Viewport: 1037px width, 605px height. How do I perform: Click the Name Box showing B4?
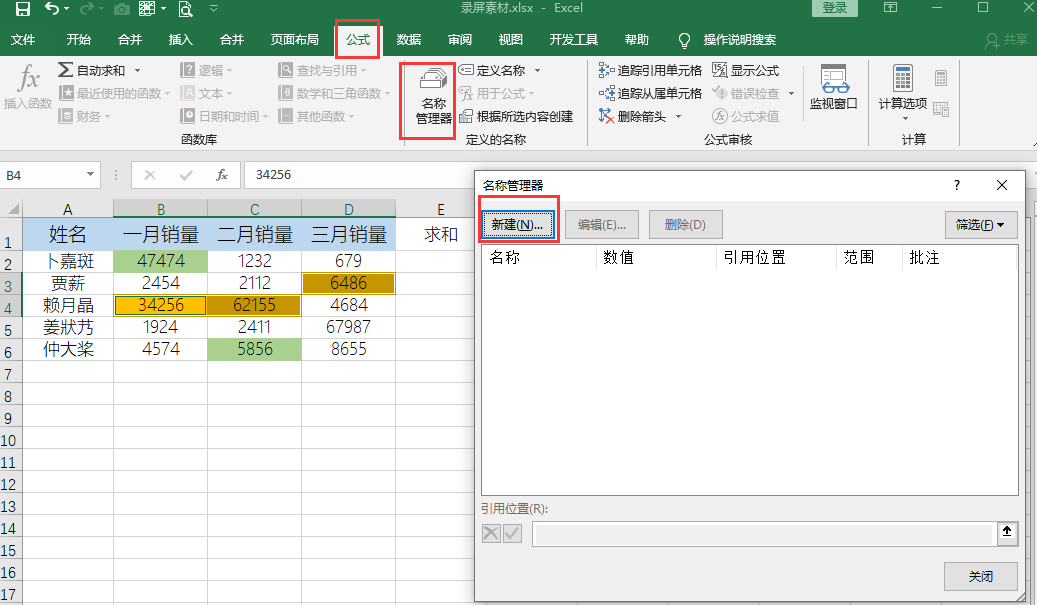[44, 175]
